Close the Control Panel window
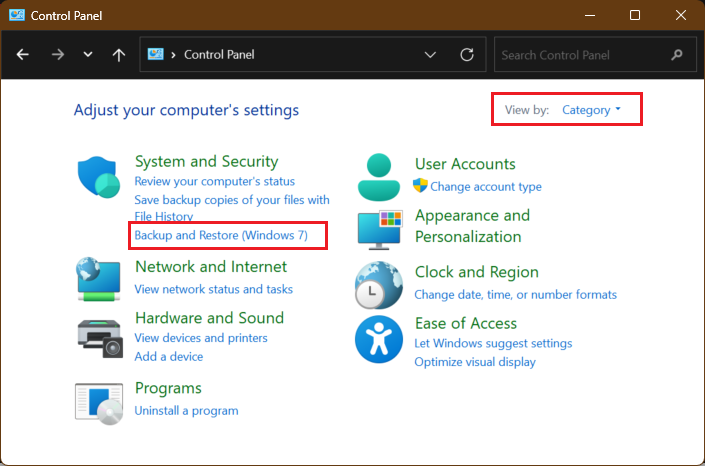 681,15
